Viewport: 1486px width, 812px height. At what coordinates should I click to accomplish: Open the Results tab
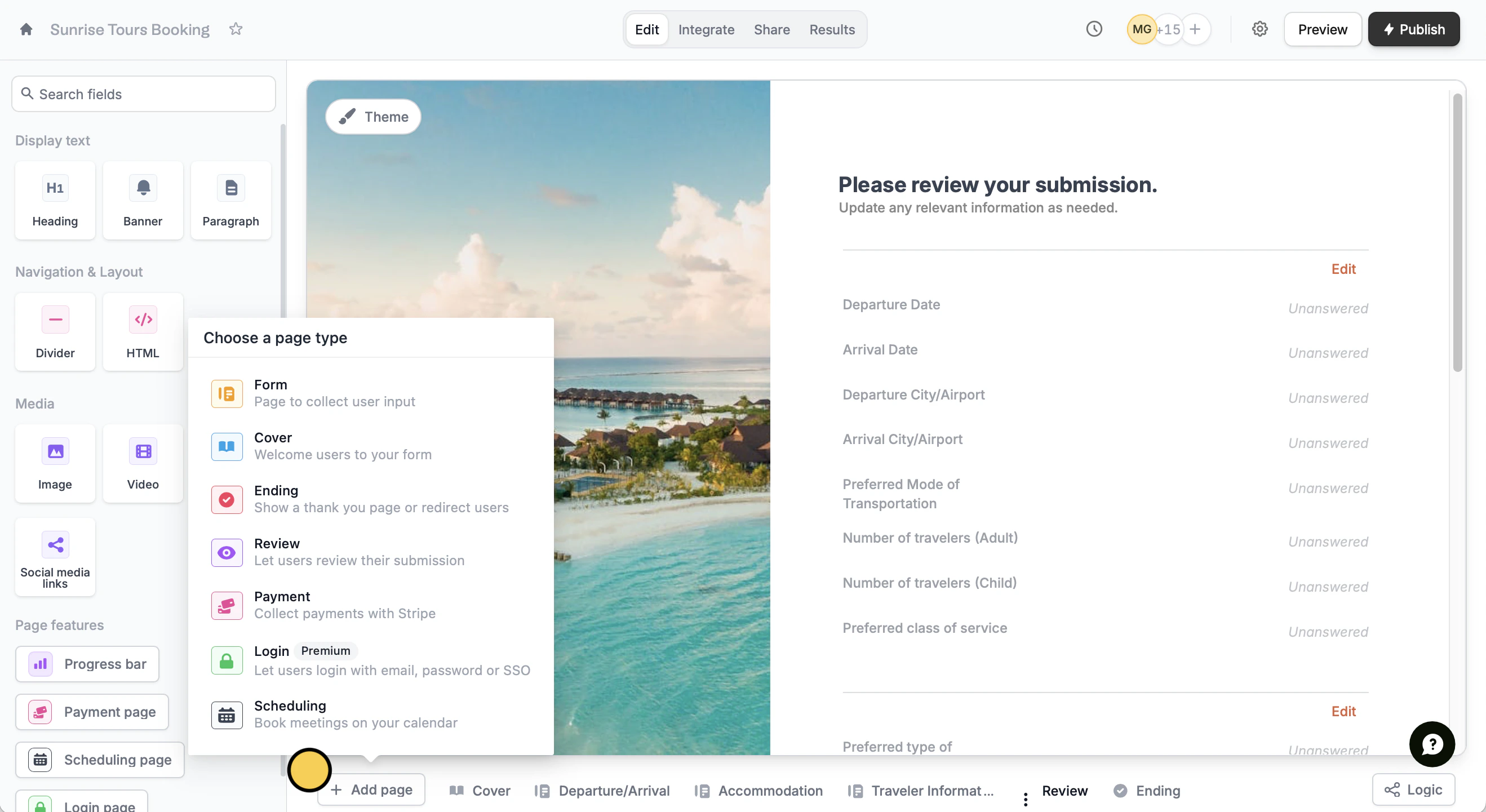point(831,29)
